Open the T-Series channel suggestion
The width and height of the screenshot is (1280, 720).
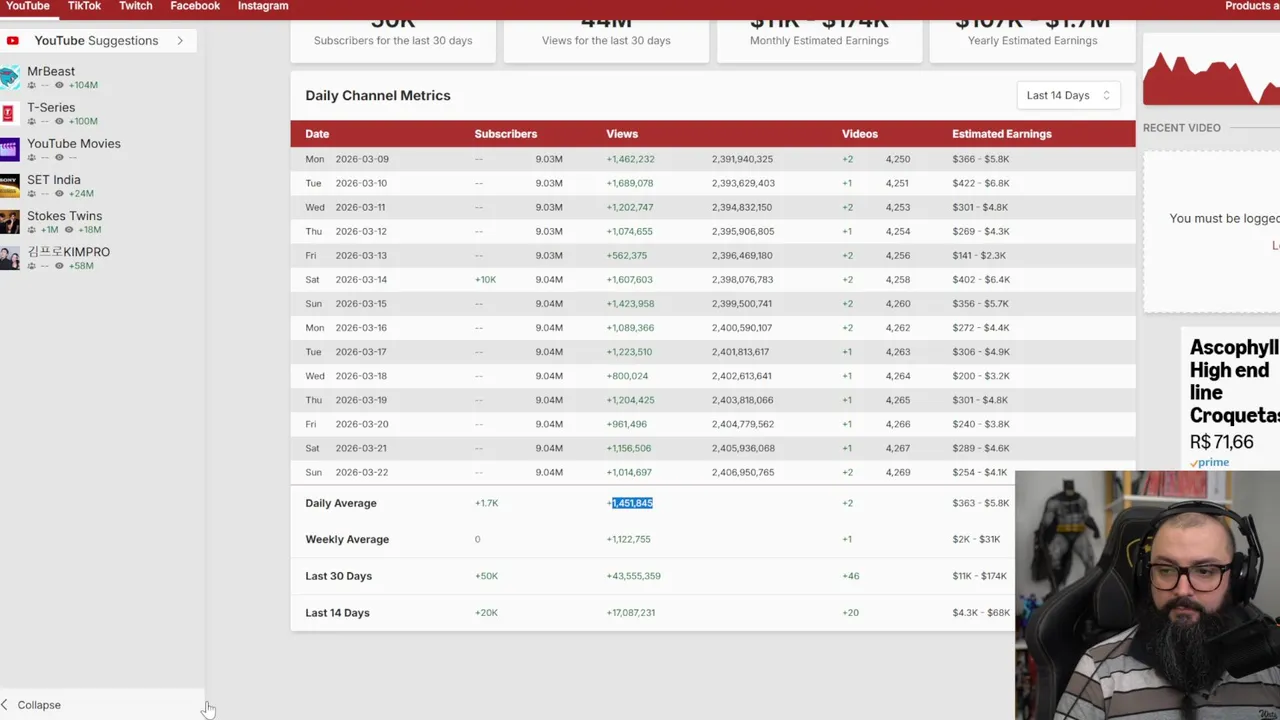coord(51,107)
